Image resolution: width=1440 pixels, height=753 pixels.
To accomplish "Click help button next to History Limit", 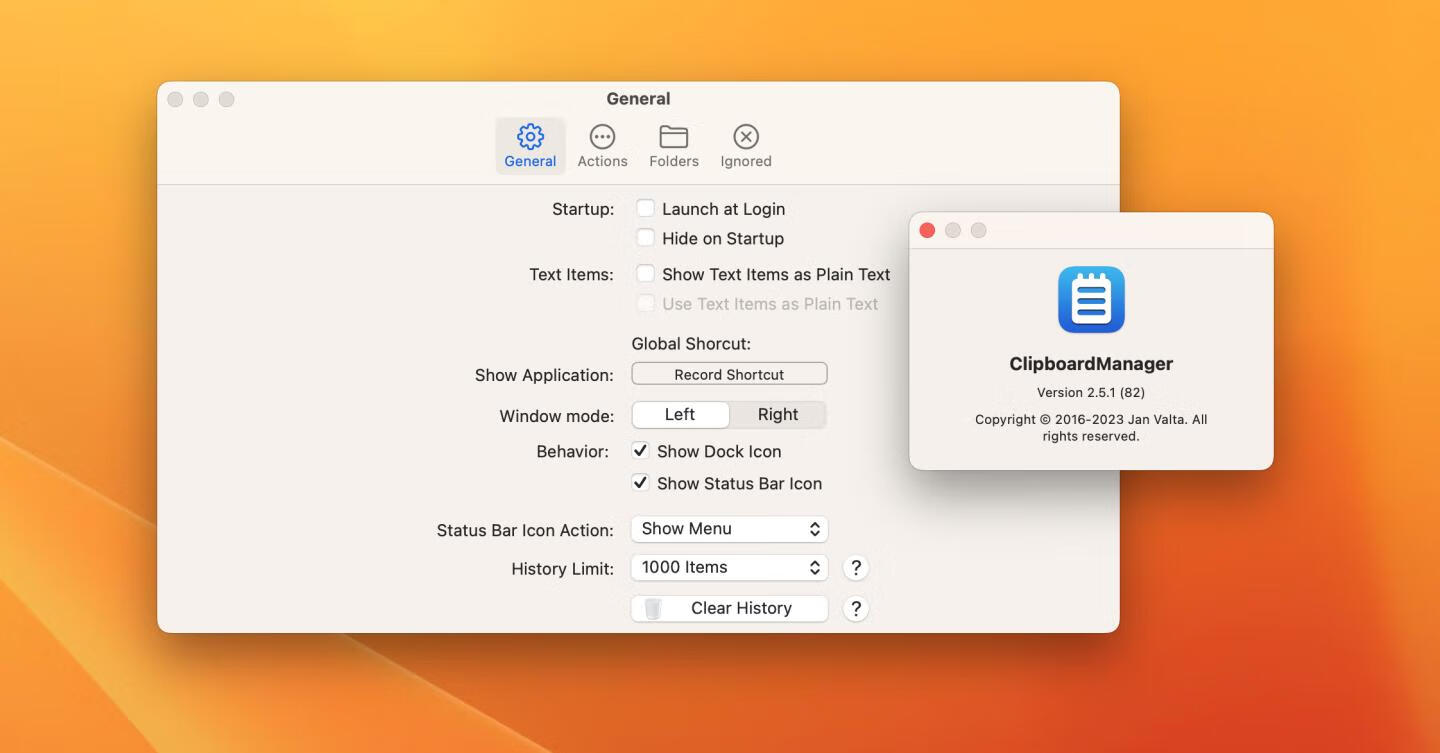I will click(855, 568).
